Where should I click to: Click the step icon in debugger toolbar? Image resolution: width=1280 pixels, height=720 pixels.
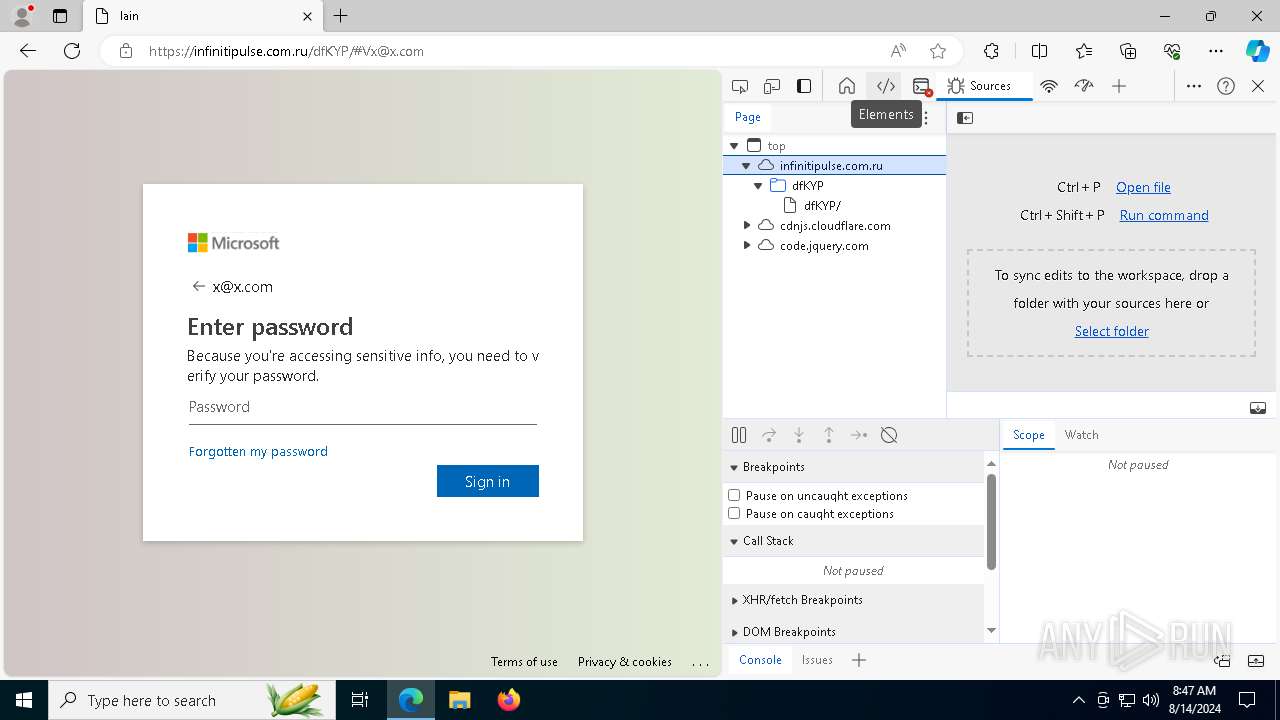coord(859,435)
